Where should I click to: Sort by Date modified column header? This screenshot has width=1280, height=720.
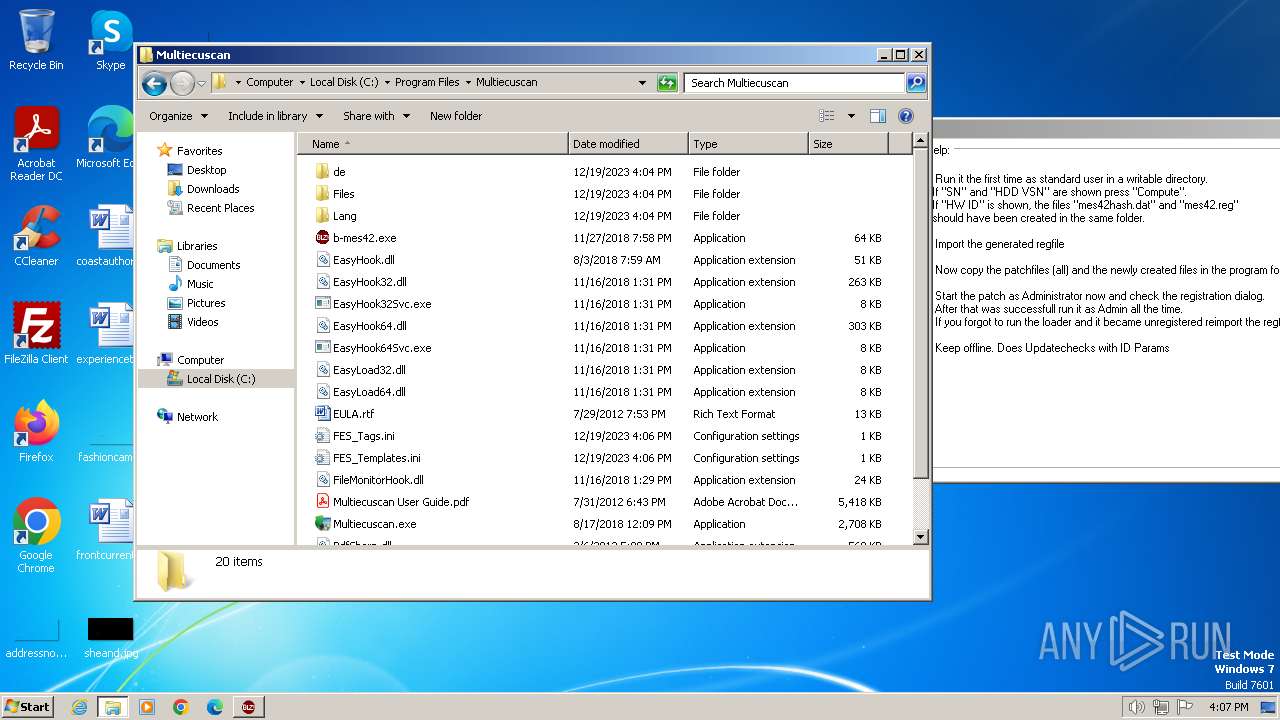point(628,144)
